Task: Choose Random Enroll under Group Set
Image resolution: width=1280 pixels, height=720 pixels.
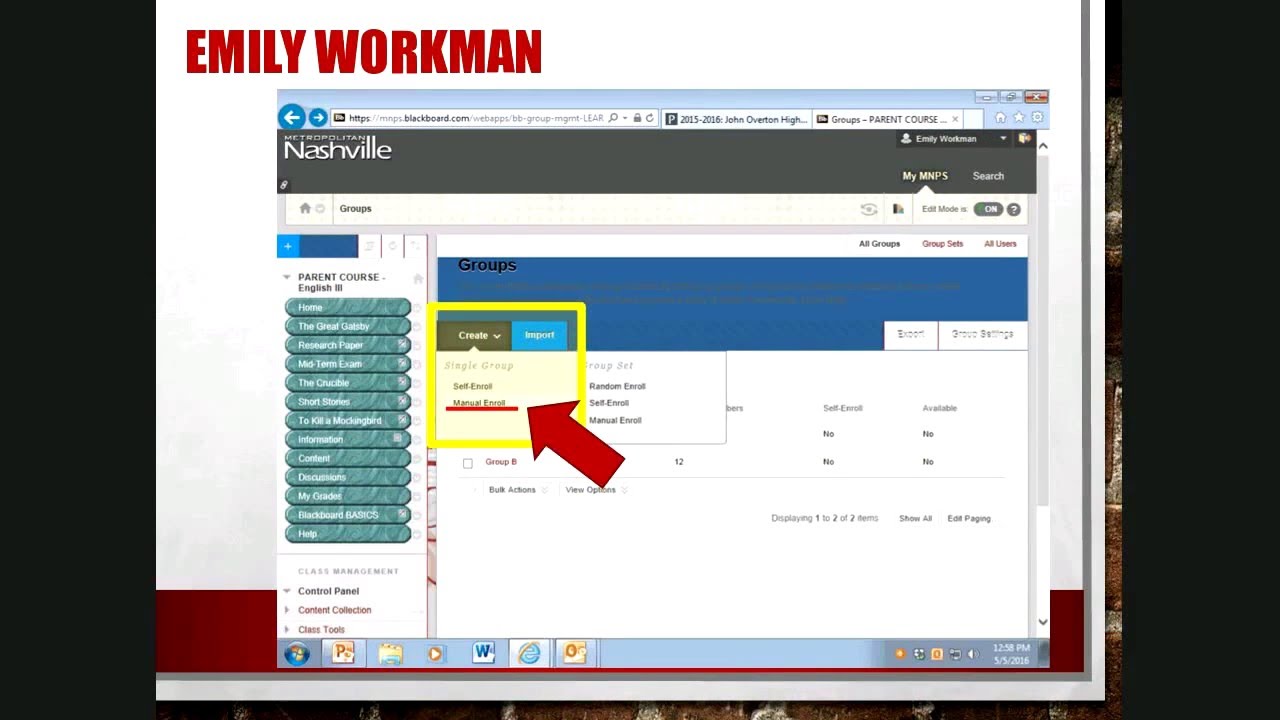Action: click(x=617, y=386)
